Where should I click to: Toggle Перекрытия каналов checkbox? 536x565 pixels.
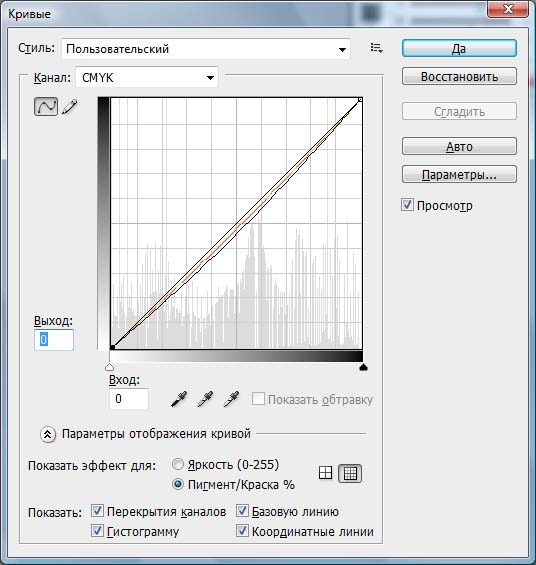coord(97,511)
